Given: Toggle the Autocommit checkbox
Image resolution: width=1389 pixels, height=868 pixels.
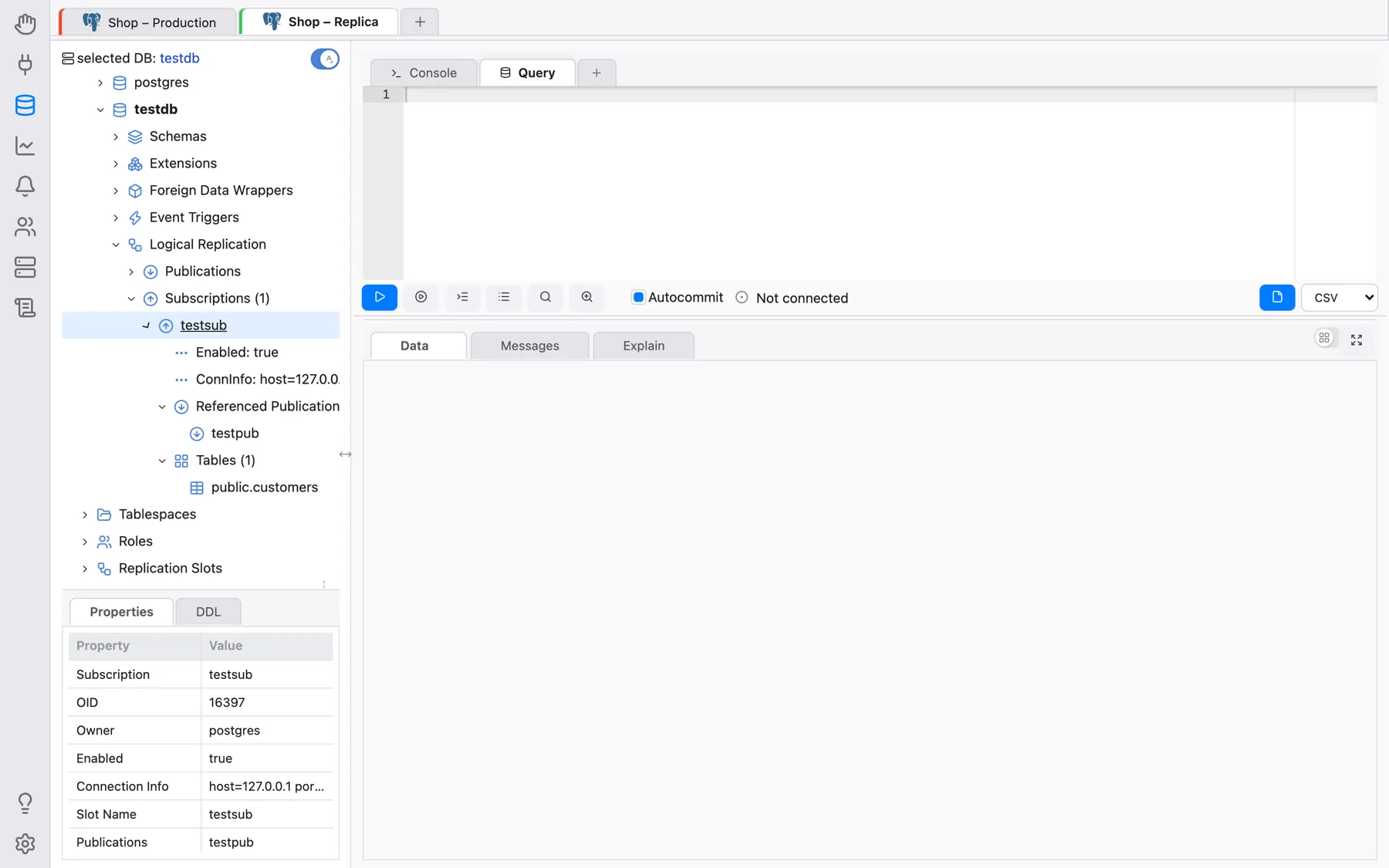Looking at the screenshot, I should tap(638, 297).
